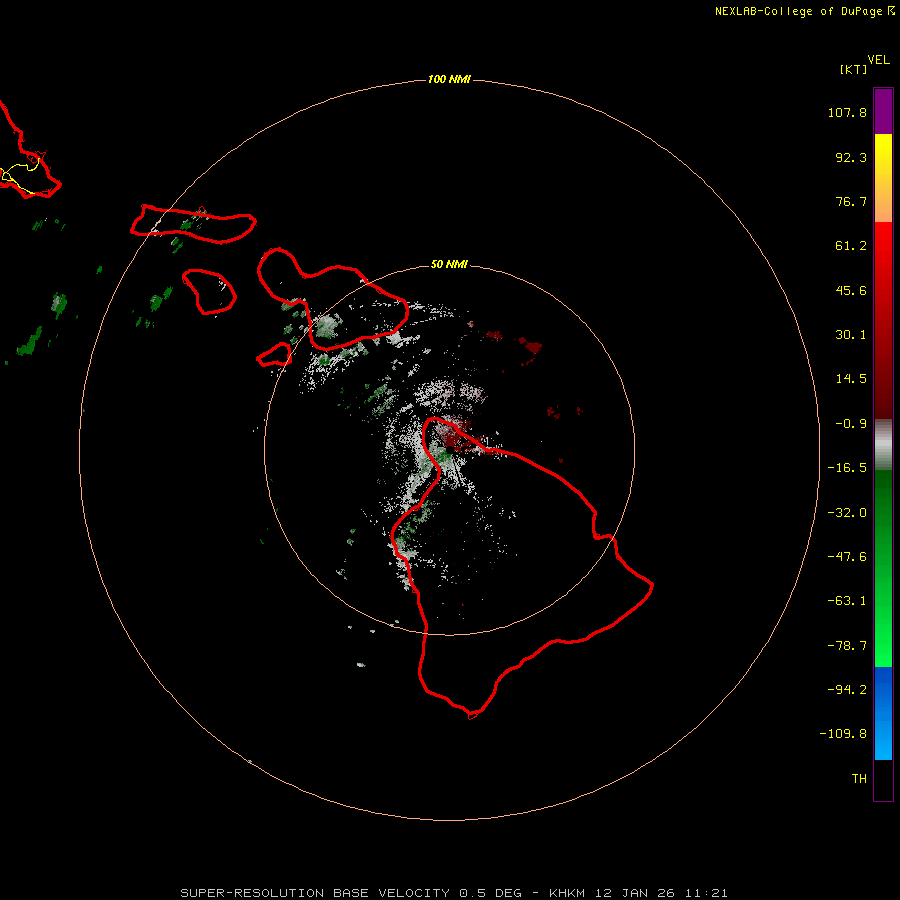Pick the green swatch of the velocity scale

[883, 568]
